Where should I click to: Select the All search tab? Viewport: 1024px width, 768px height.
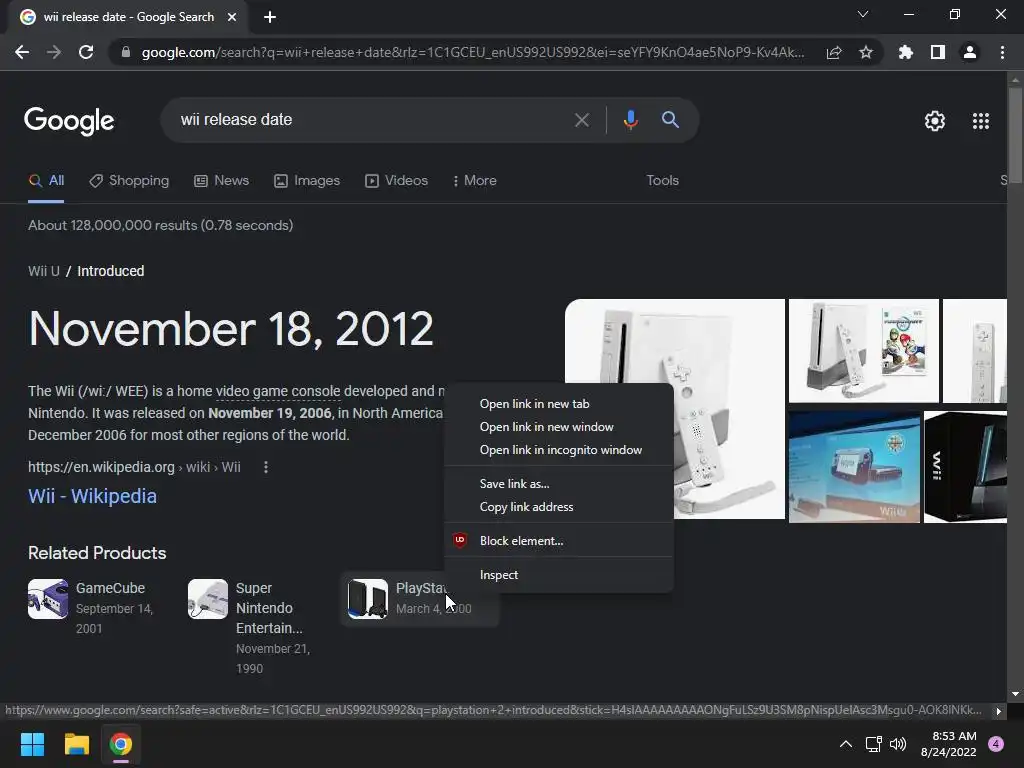click(46, 181)
